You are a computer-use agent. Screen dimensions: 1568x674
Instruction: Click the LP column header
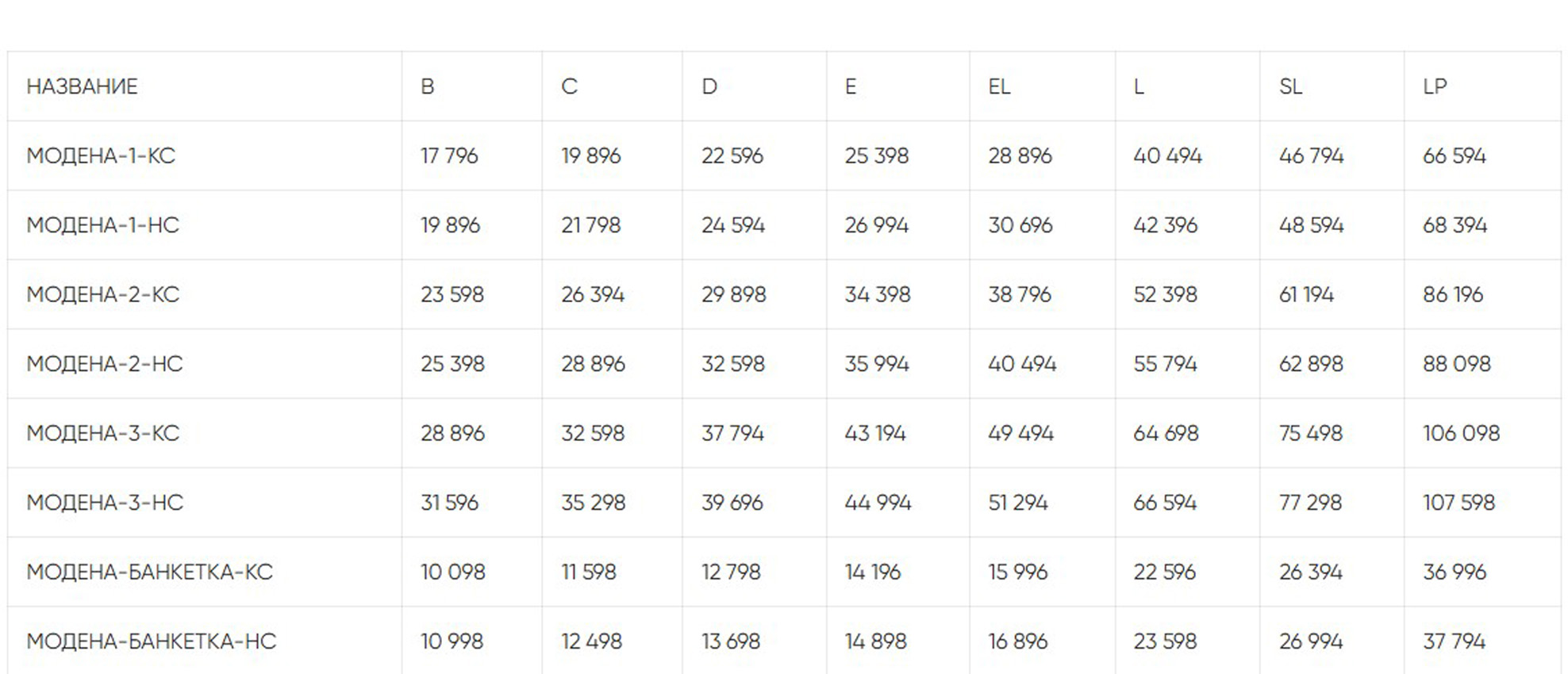coord(1435,86)
